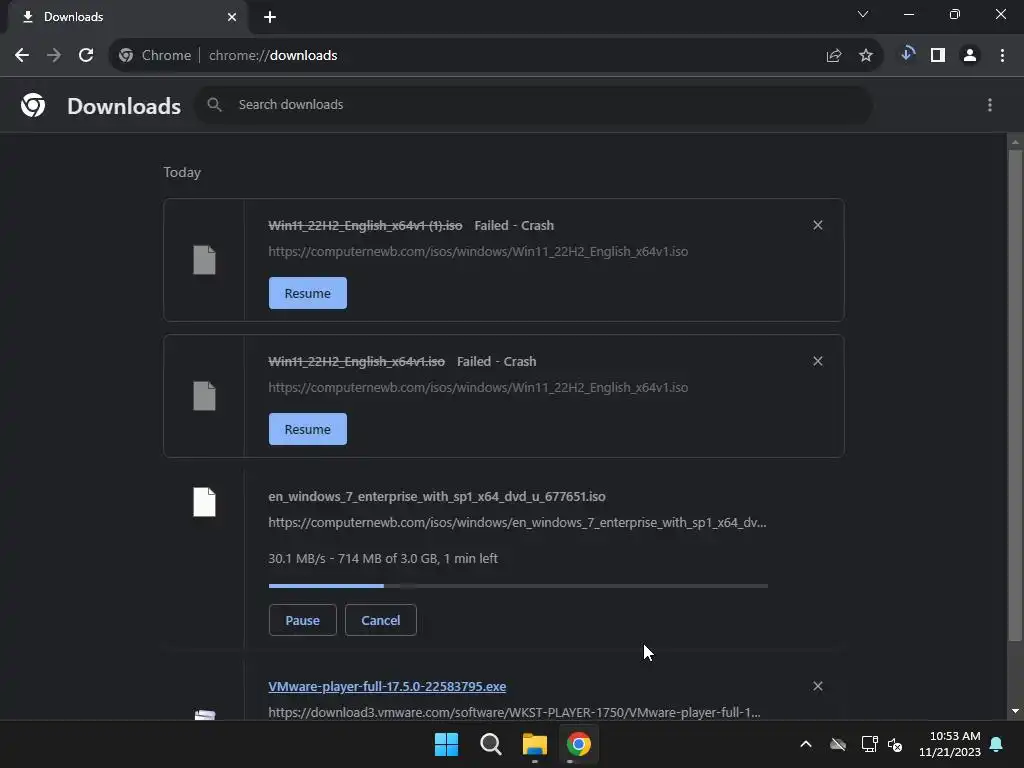Screen dimensions: 1024x768
Task: Cancel the Windows 7 enterprise ISO download
Action: tap(381, 620)
